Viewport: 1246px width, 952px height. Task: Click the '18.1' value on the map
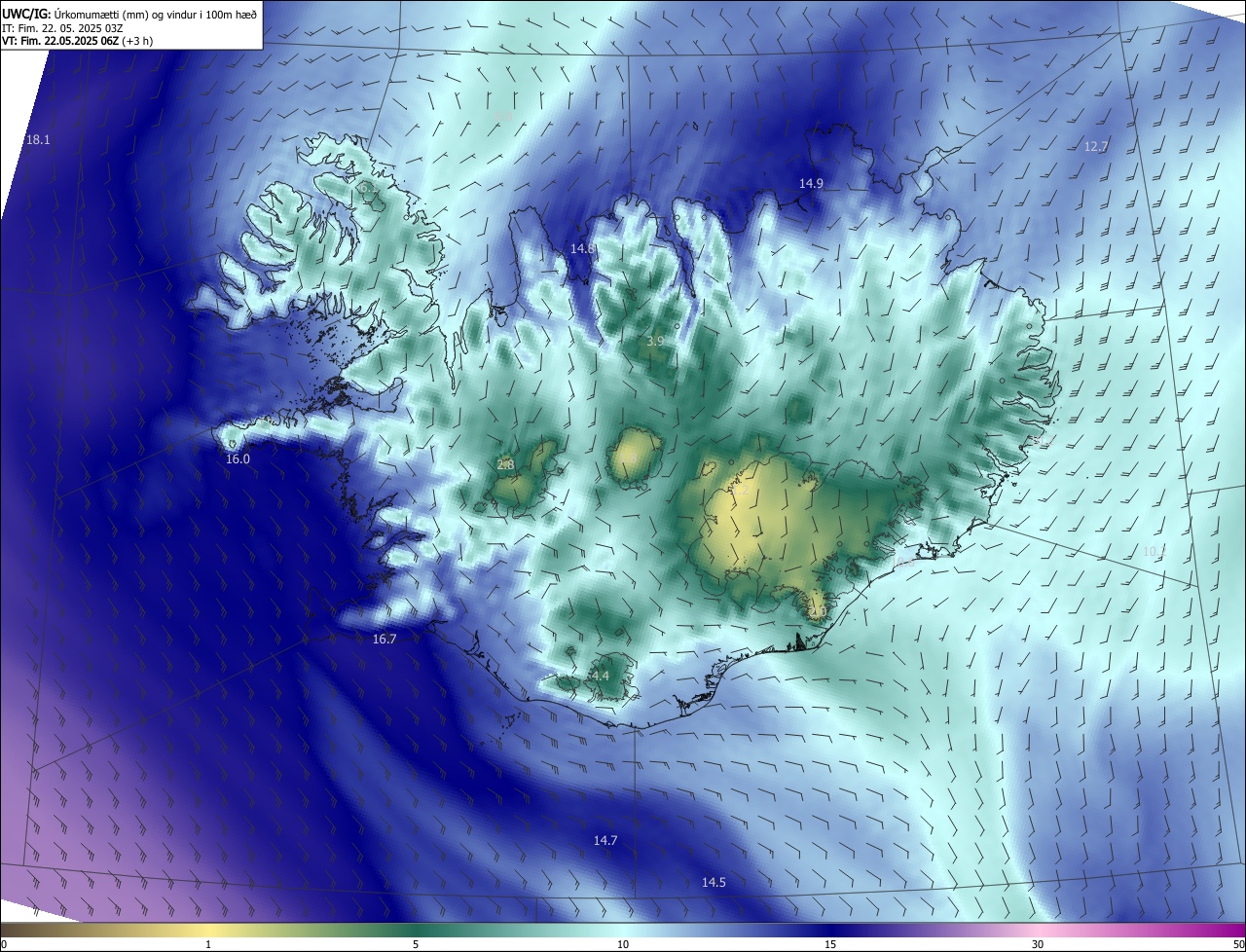click(x=38, y=140)
